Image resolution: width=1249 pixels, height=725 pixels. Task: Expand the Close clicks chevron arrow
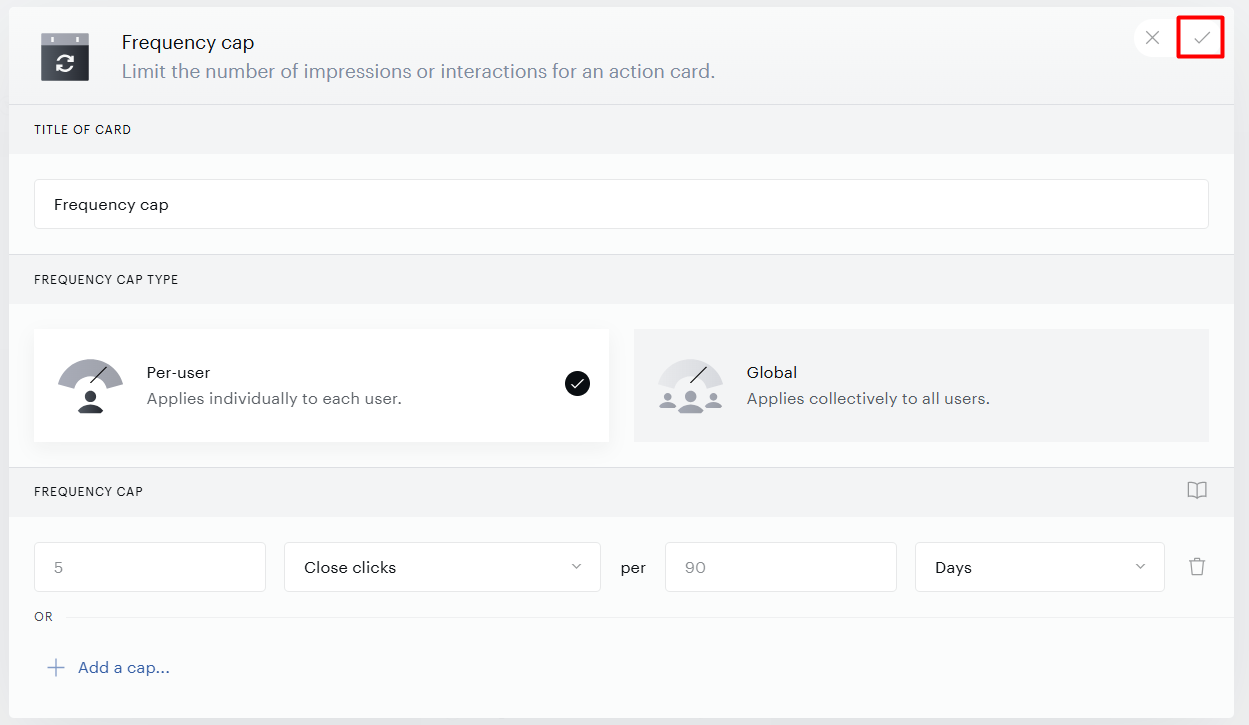[576, 567]
